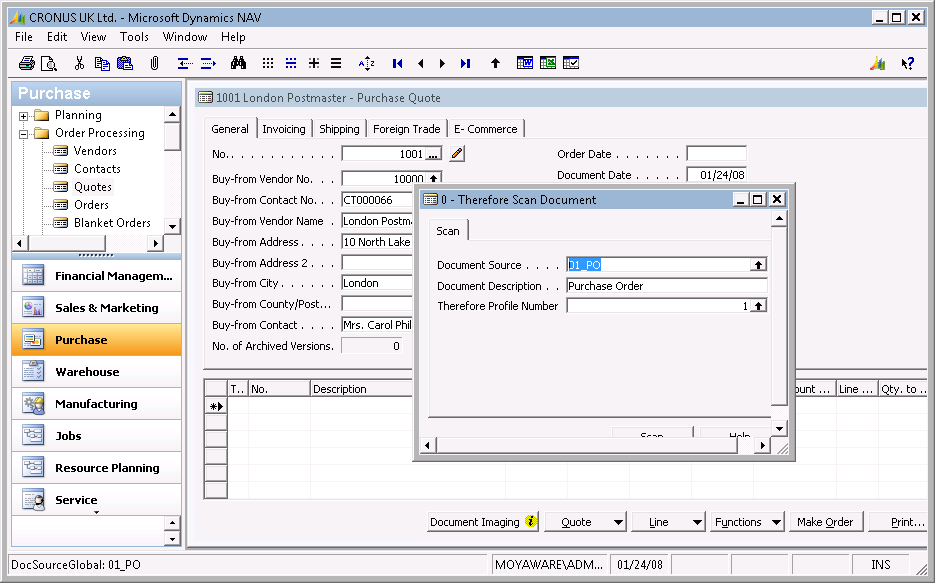Open the Window menu
The height and width of the screenshot is (583, 935).
185,37
